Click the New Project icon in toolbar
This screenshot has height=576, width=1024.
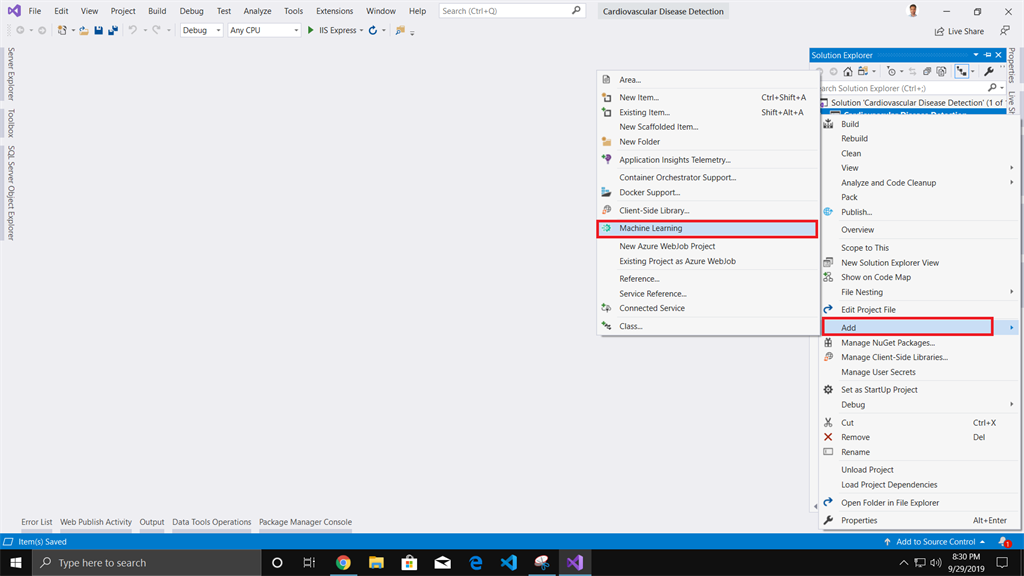coord(62,30)
